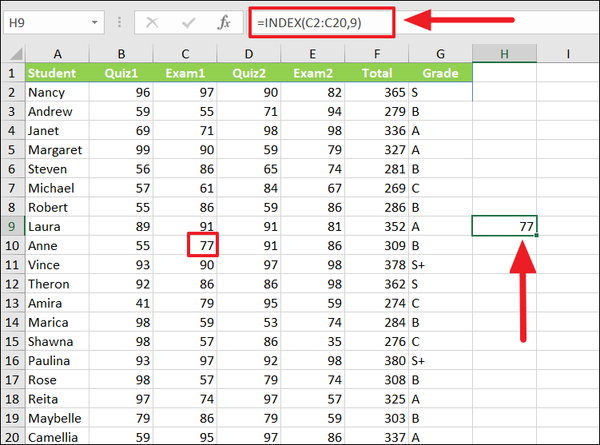Click the Quiz2 header cell
Viewport: 600px width, 445px height.
click(x=249, y=73)
